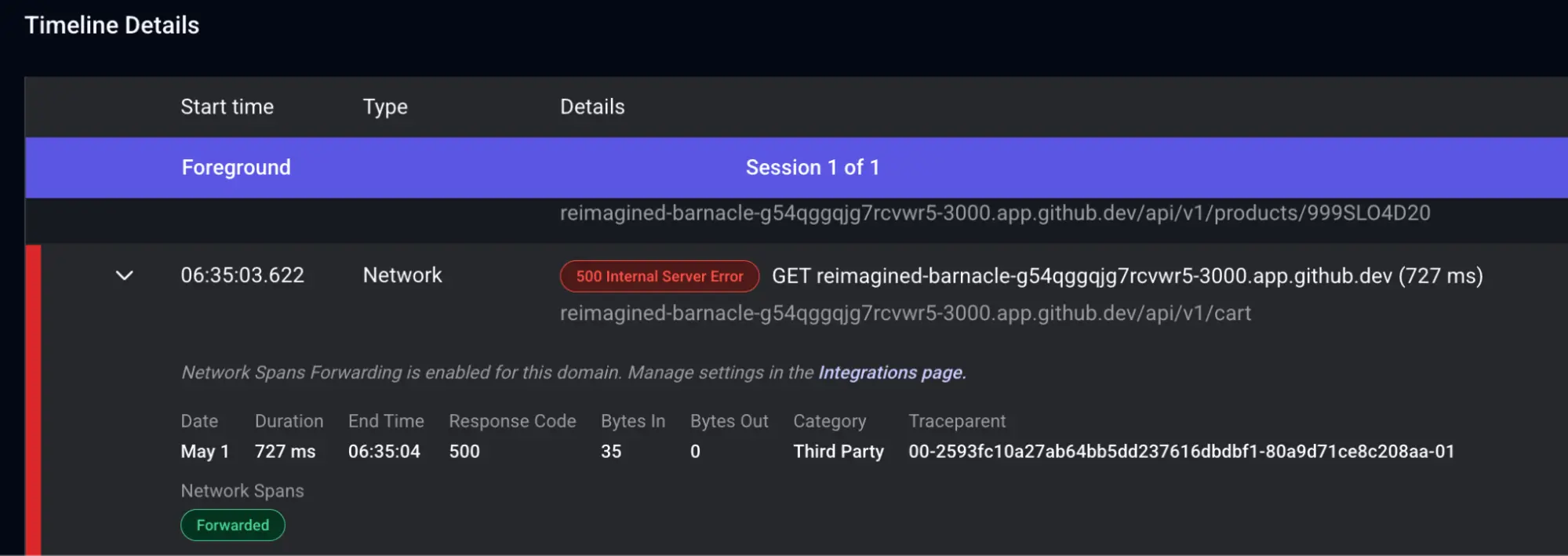Click the Session 1 of 1 banner text
This screenshot has height=556, width=1568.
(813, 167)
